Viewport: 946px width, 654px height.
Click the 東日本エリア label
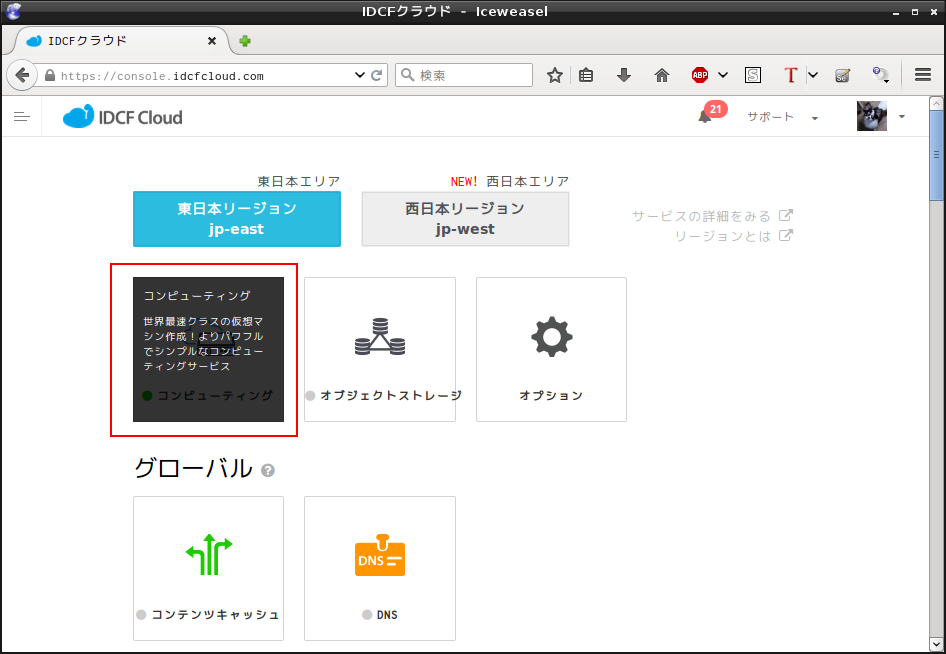coord(299,181)
